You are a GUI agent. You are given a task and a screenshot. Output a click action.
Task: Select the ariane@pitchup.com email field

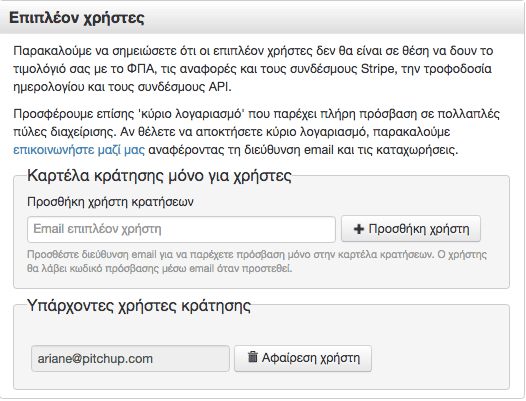pos(130,359)
